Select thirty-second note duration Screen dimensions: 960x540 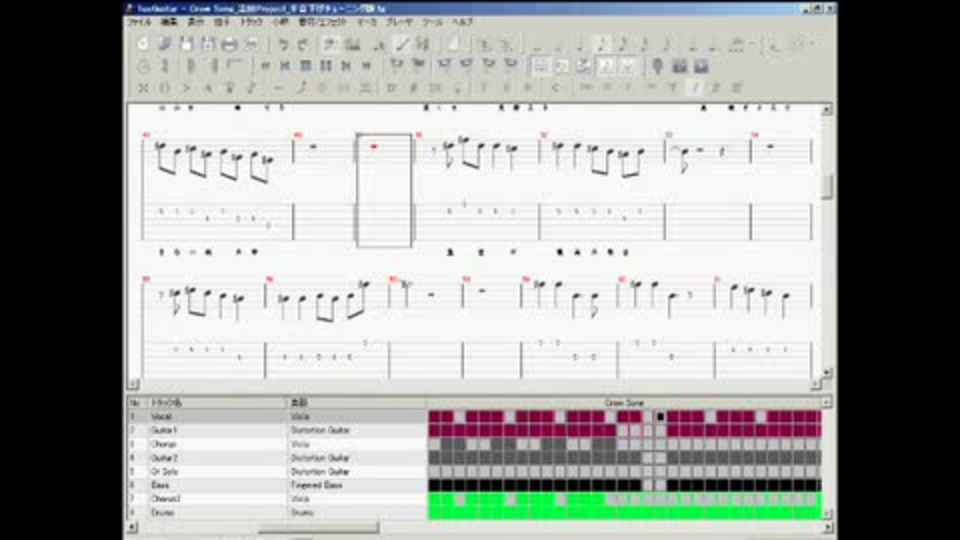[644, 44]
